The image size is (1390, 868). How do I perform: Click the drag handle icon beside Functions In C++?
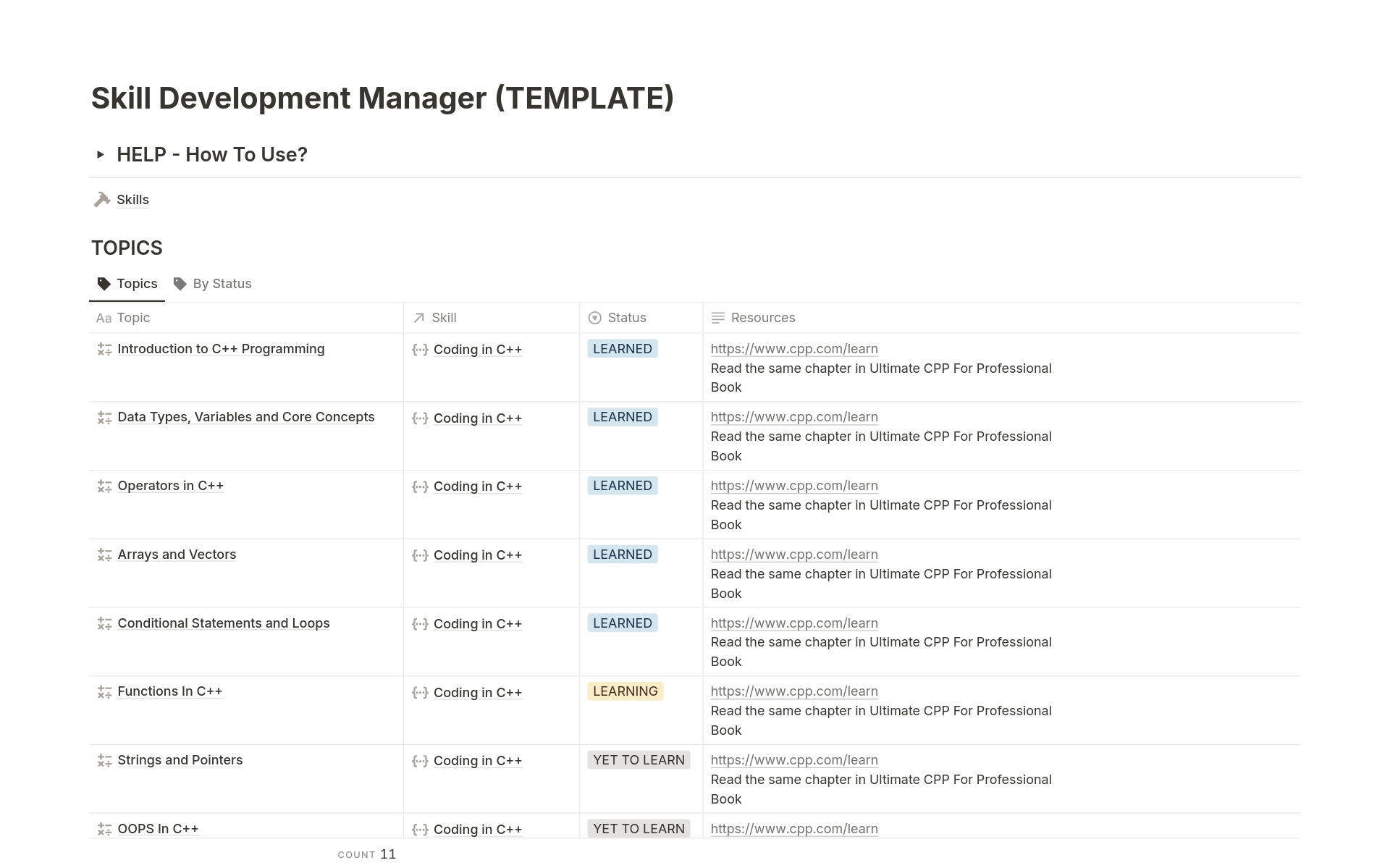[104, 692]
